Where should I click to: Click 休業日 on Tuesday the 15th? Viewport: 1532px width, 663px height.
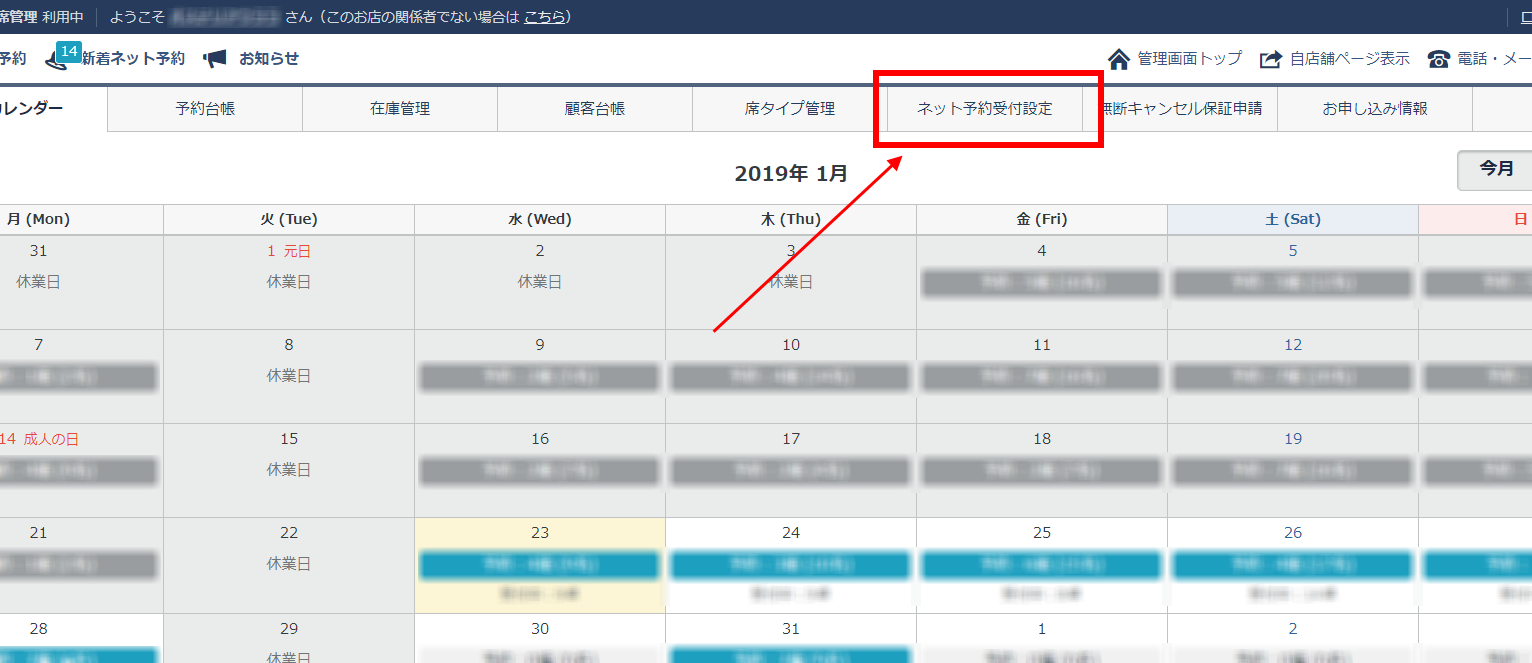click(x=289, y=469)
